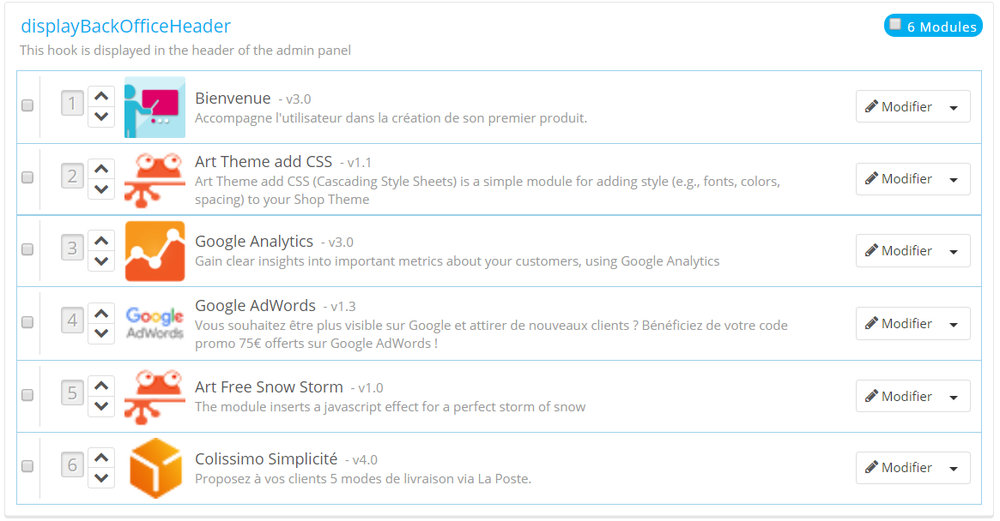
Task: Open the Art Free Snow Storm actions dropdown
Action: (x=953, y=396)
